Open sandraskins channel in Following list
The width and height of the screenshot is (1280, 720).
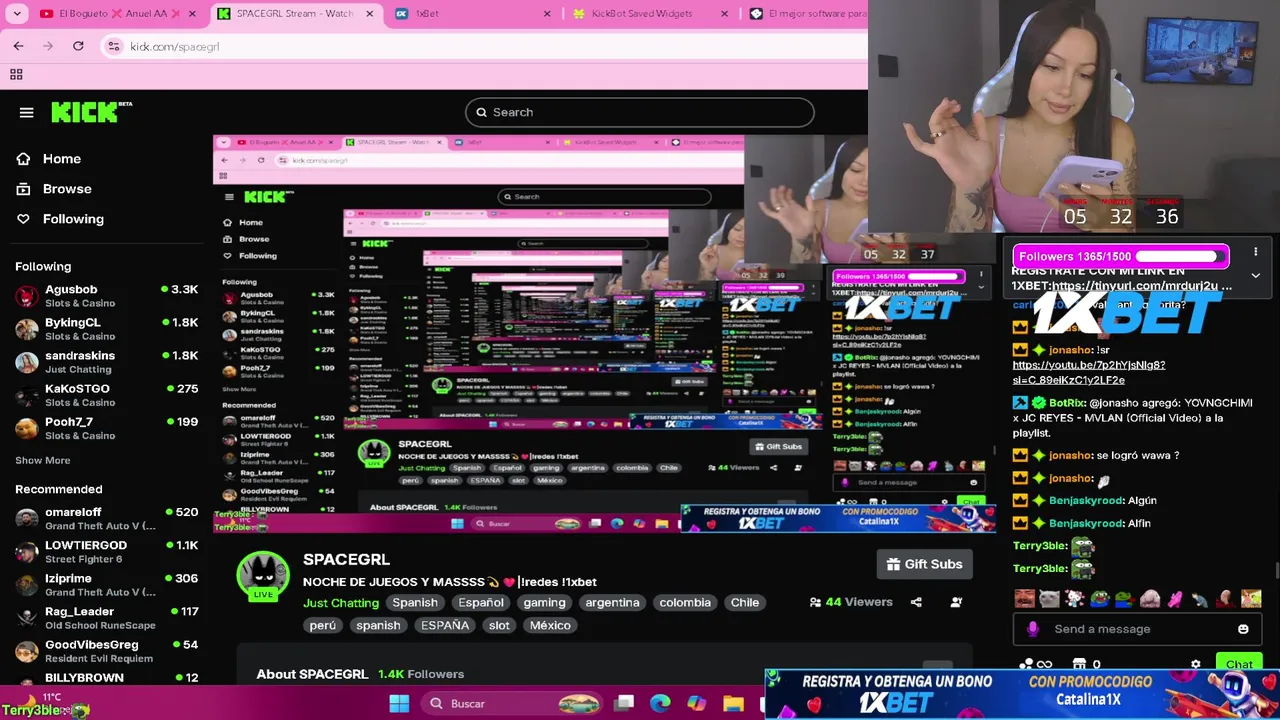[x=106, y=361]
